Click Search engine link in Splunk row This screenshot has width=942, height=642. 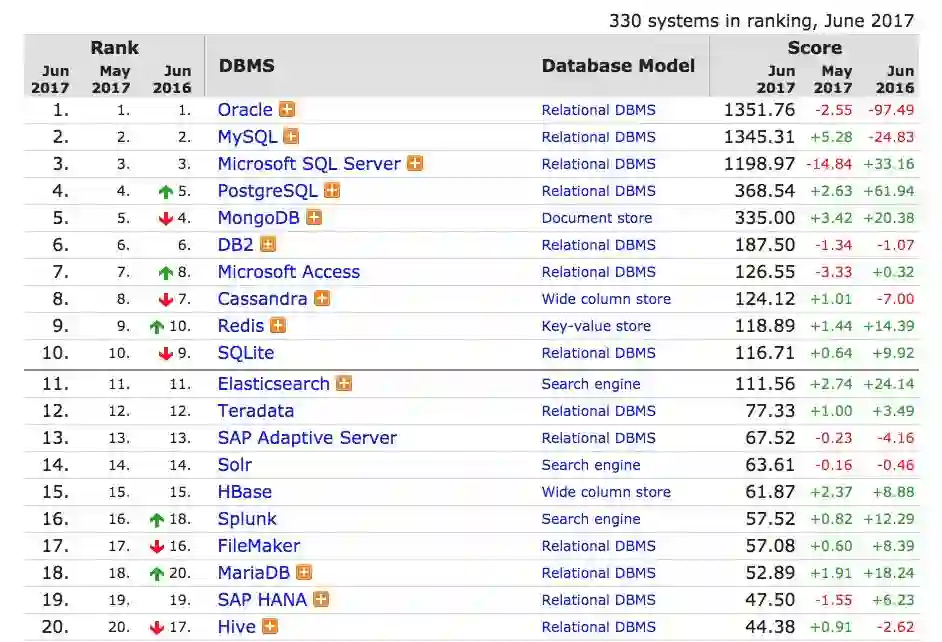[591, 519]
